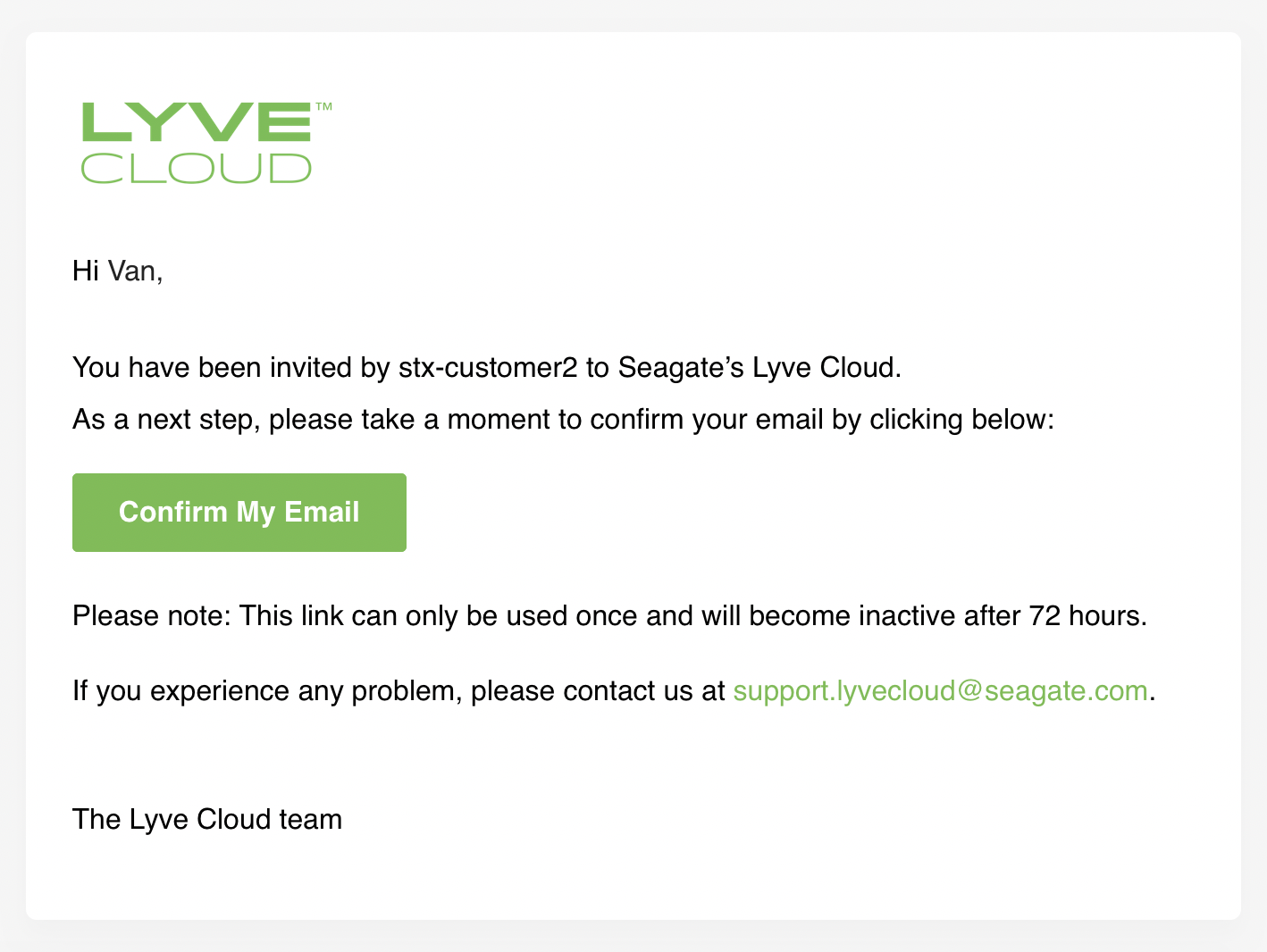
Task: Click "The Lyve Cloud team" signature
Action: [207, 819]
